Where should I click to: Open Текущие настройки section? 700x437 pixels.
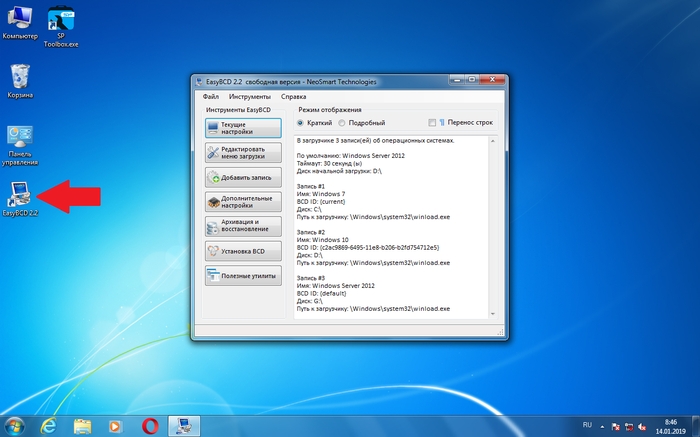click(243, 128)
